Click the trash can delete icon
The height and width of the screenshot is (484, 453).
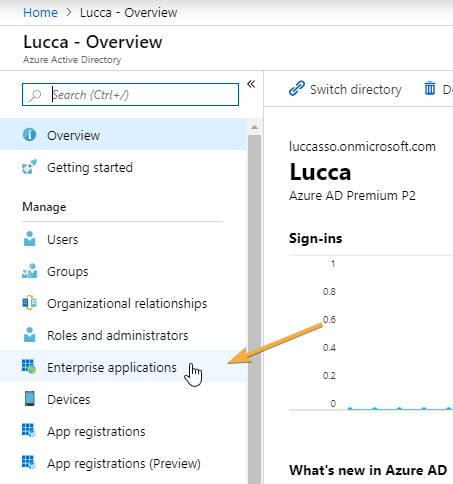[430, 88]
